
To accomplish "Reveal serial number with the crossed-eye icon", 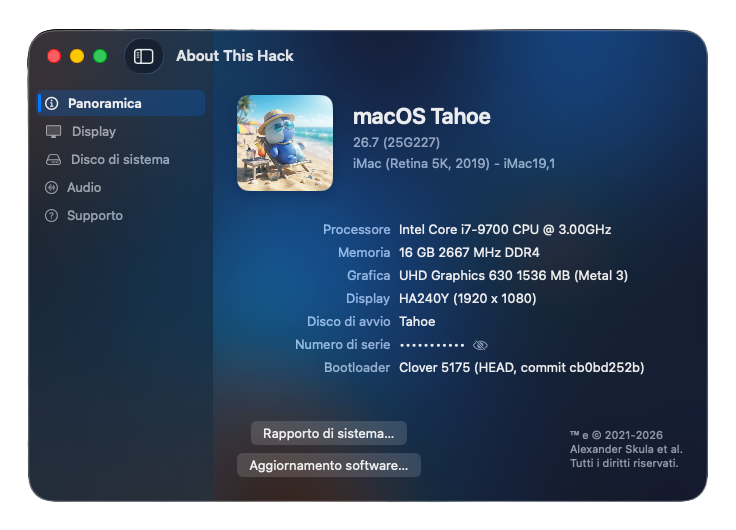I will (480, 346).
